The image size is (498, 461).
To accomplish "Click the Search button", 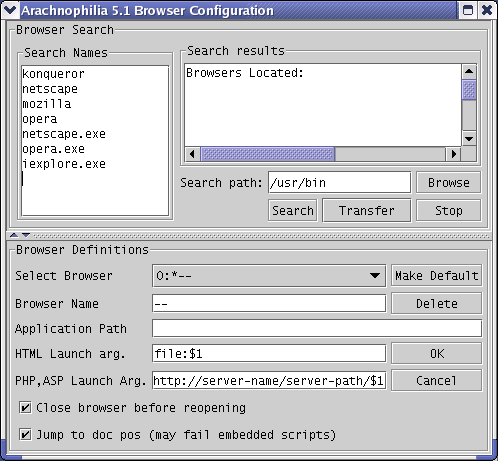I will (x=293, y=211).
